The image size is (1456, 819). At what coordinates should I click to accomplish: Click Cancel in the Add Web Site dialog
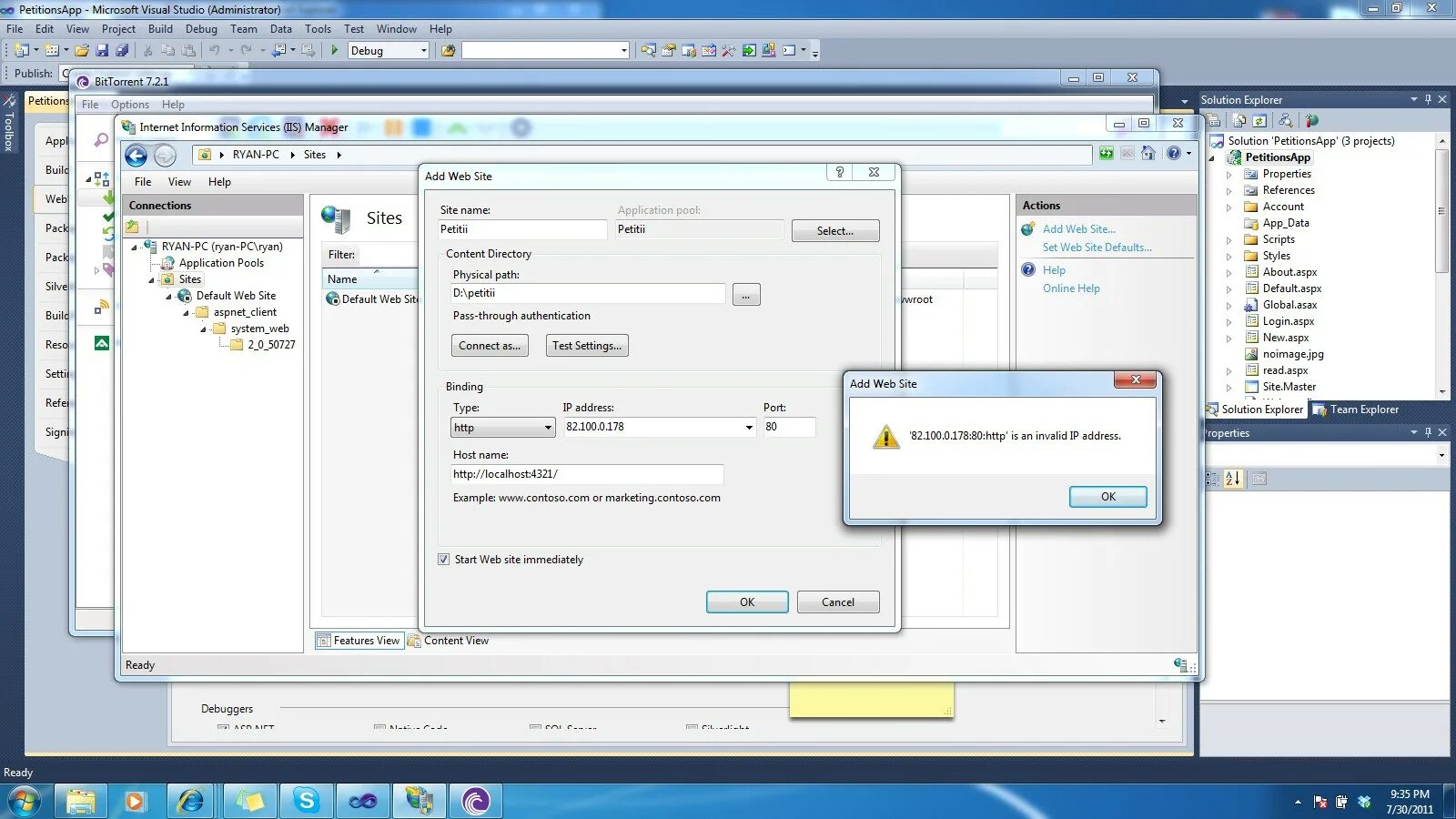click(x=838, y=602)
